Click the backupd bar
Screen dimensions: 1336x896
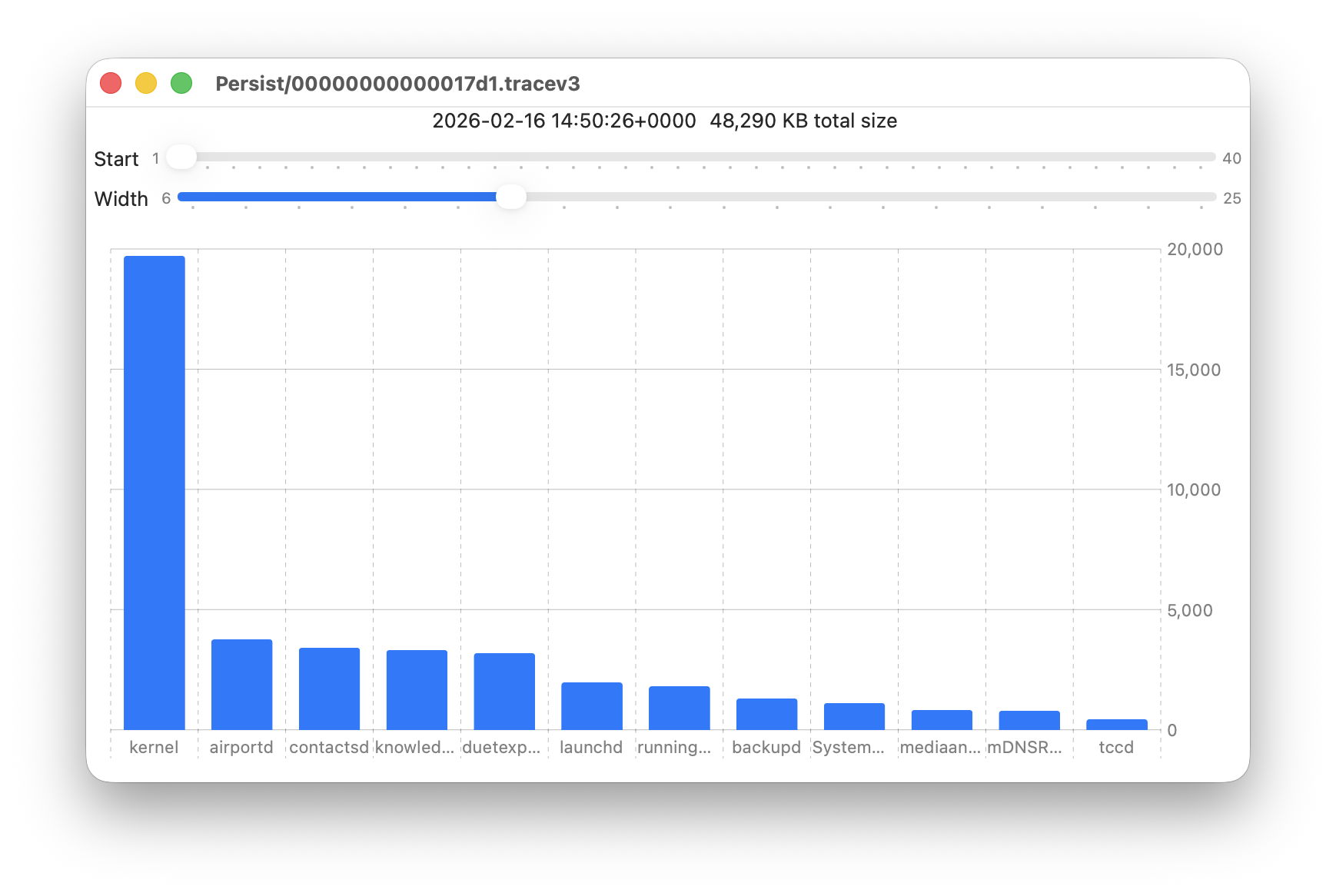(x=766, y=714)
